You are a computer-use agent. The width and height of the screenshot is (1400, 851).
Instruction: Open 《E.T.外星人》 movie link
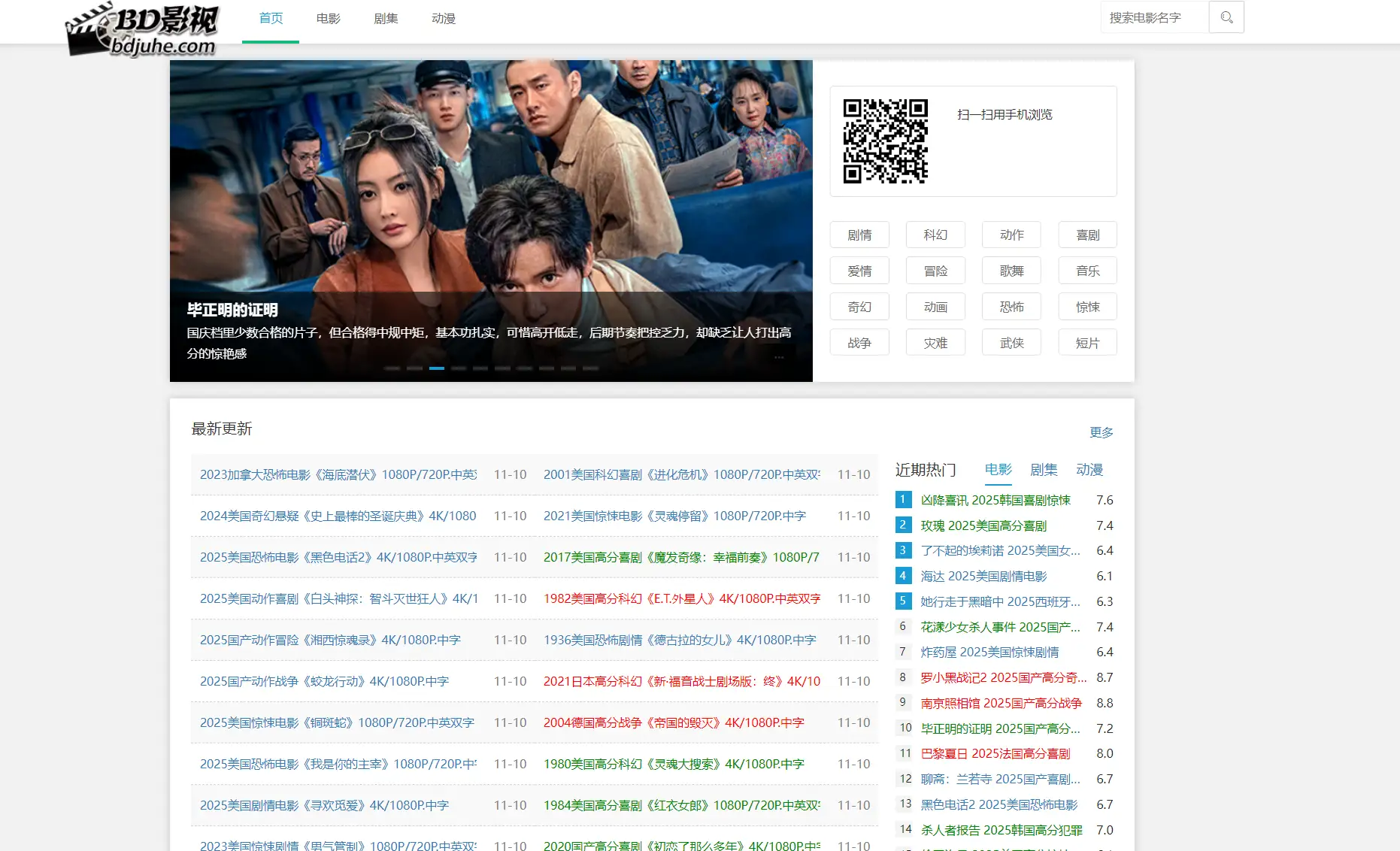pos(682,599)
